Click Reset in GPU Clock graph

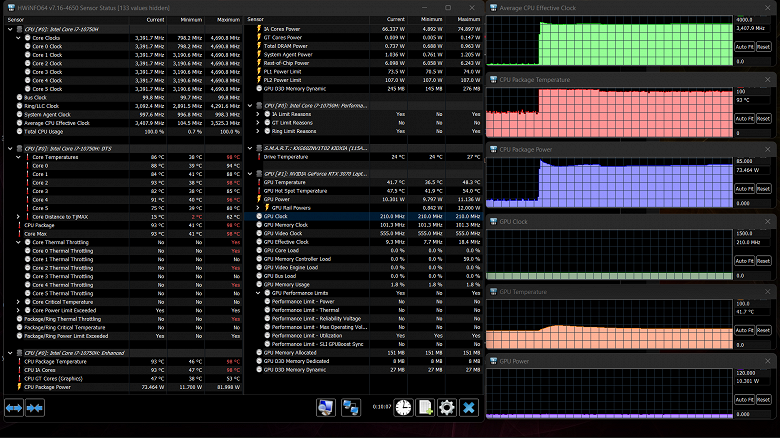(x=764, y=261)
